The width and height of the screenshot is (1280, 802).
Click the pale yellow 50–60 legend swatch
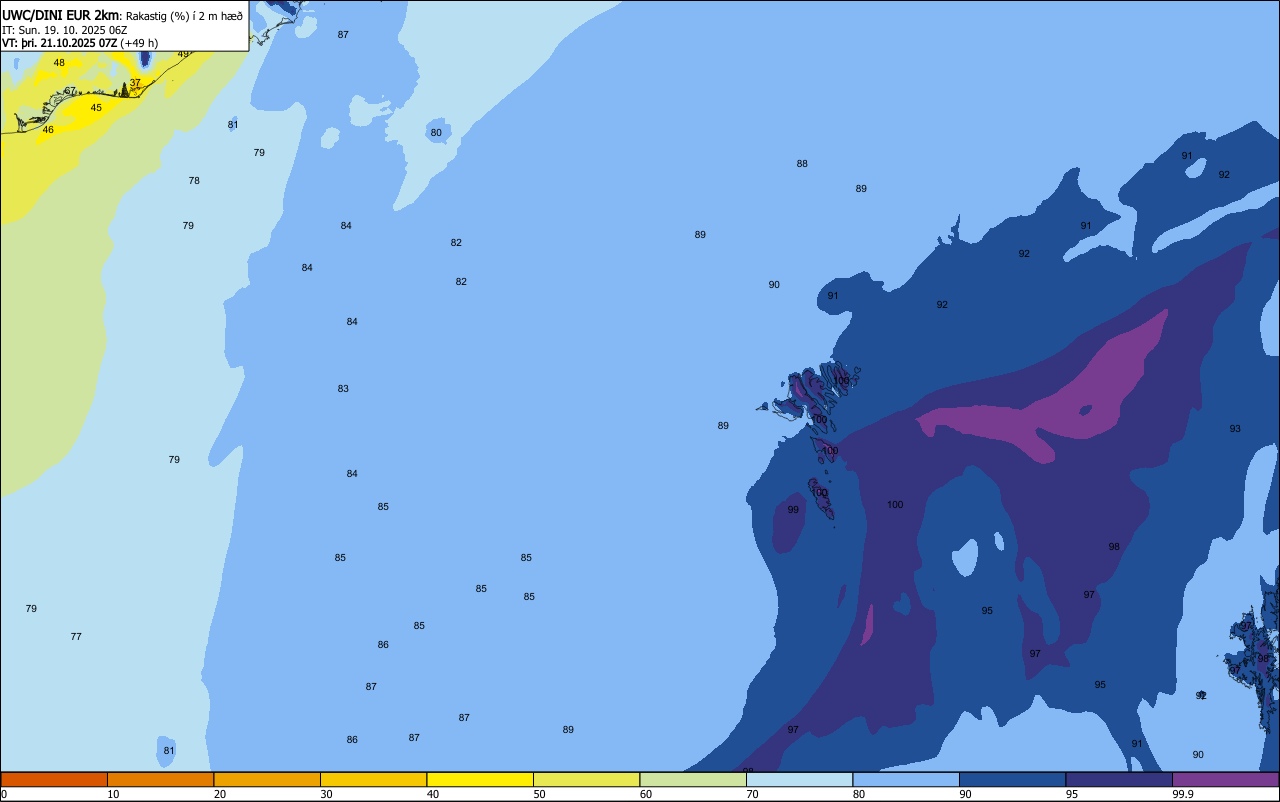coord(586,779)
